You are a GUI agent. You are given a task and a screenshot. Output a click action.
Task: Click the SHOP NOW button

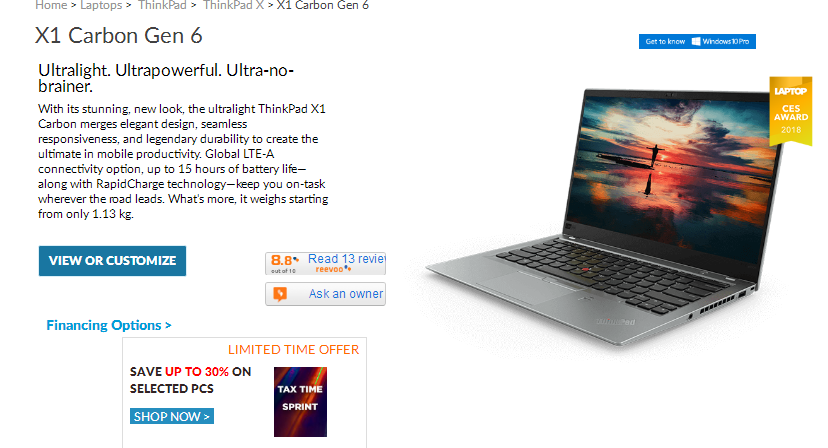tap(172, 416)
